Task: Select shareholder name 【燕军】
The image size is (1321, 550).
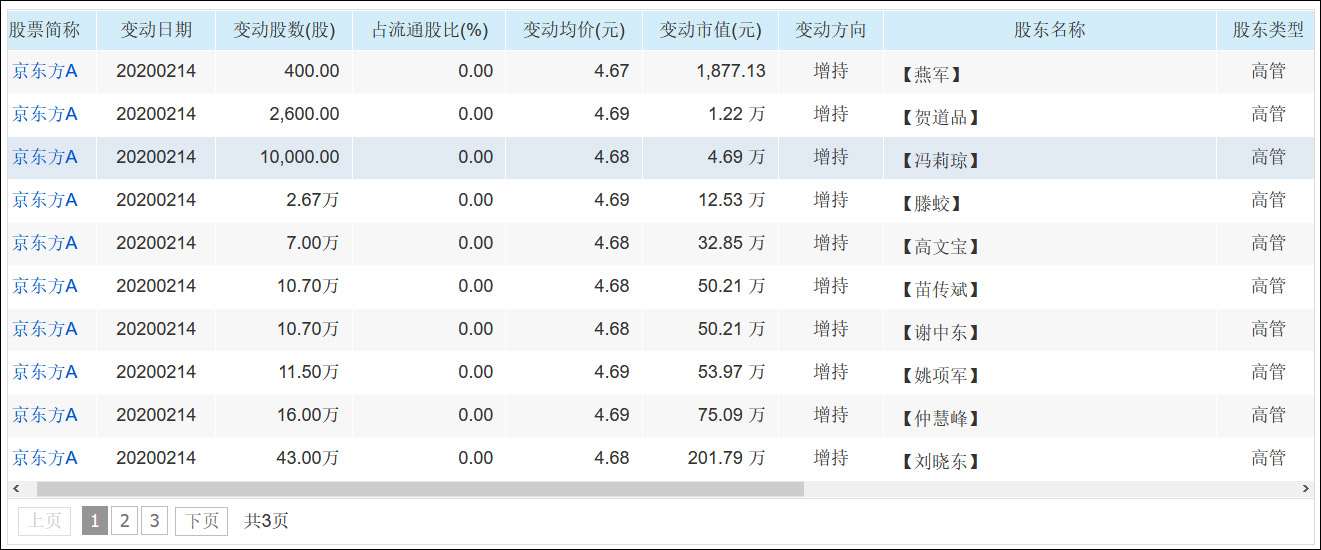Action: coord(931,74)
